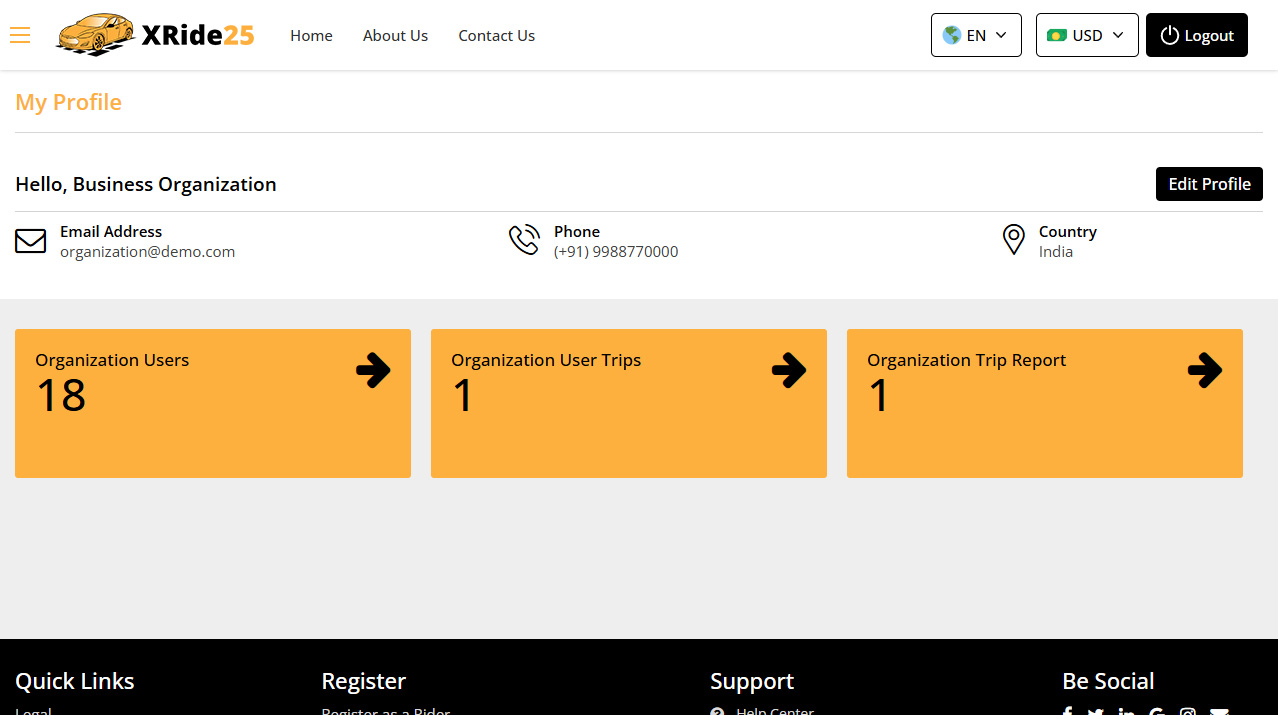This screenshot has height=715, width=1278.
Task: Click the phone number (+91) 9988770000
Action: point(616,252)
